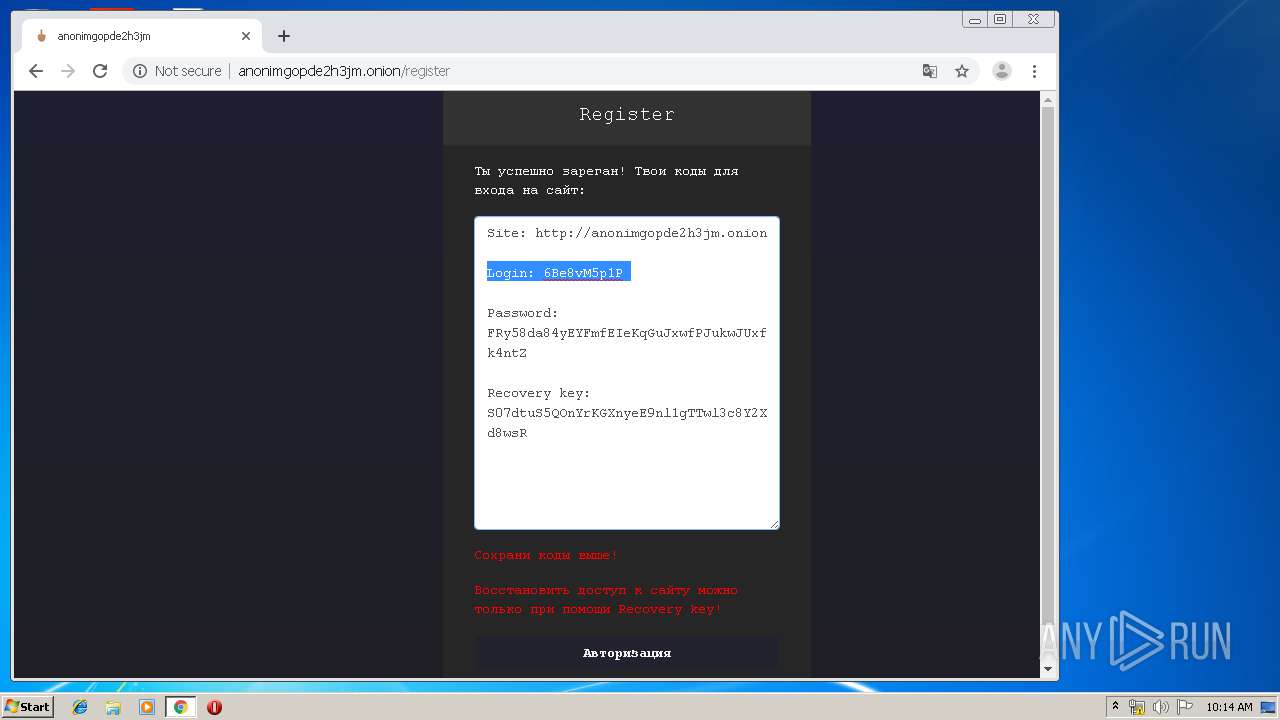Show hidden system tray icons
This screenshot has height=720, width=1280.
point(1116,707)
